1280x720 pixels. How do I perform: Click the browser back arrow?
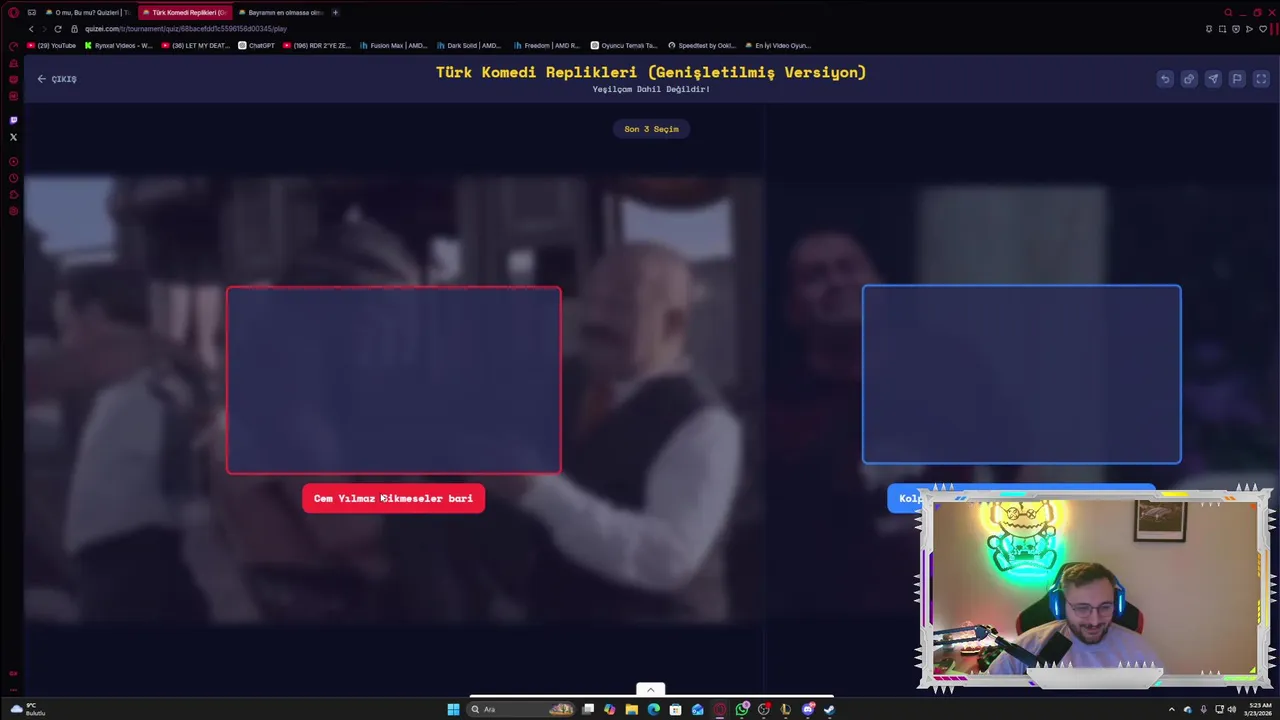[30, 29]
